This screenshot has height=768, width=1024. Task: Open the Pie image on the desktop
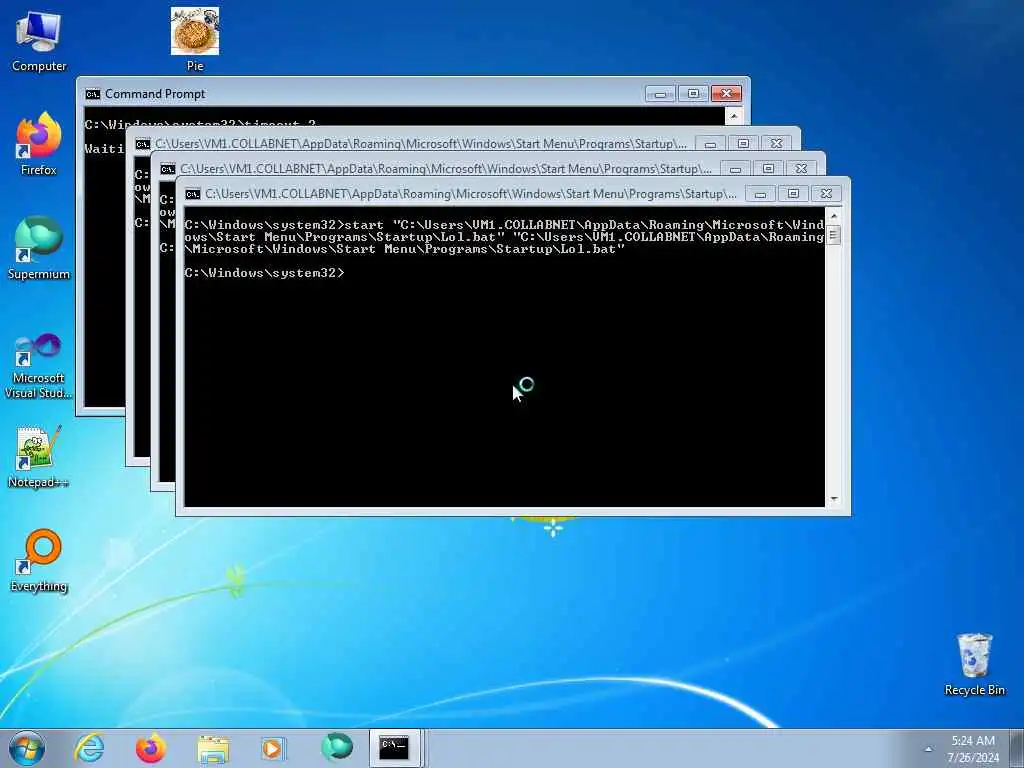pos(195,39)
